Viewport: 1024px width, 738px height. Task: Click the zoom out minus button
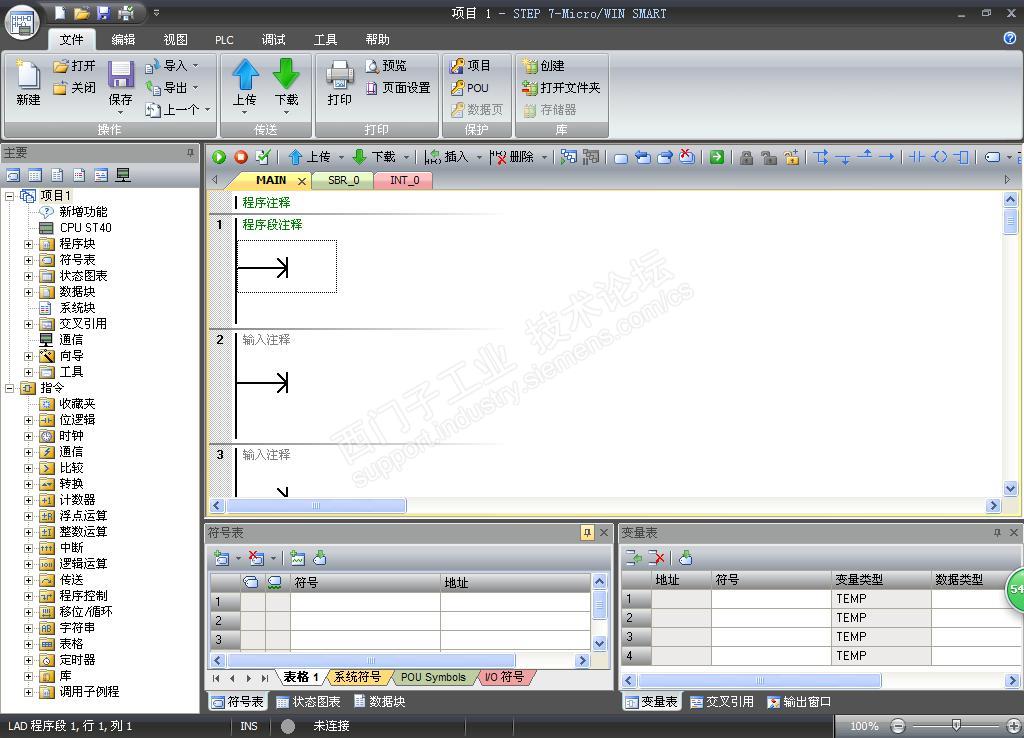click(899, 726)
